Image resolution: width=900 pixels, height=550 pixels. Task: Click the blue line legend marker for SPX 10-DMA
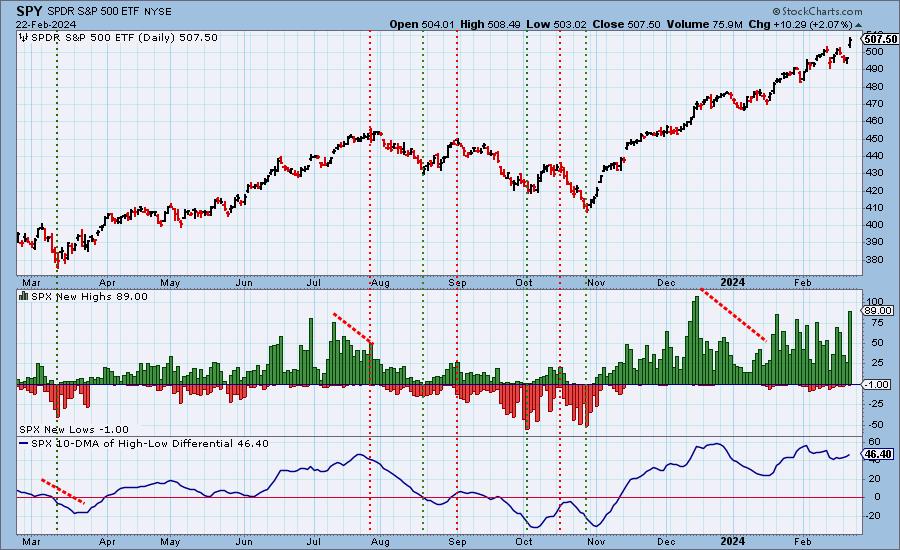(x=24, y=444)
